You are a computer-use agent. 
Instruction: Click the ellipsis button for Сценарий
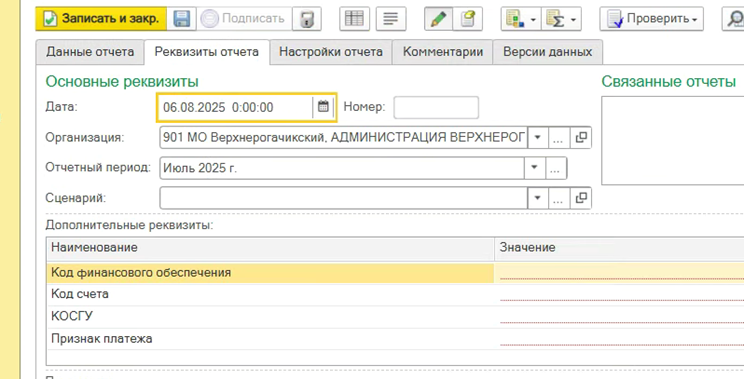click(x=558, y=198)
